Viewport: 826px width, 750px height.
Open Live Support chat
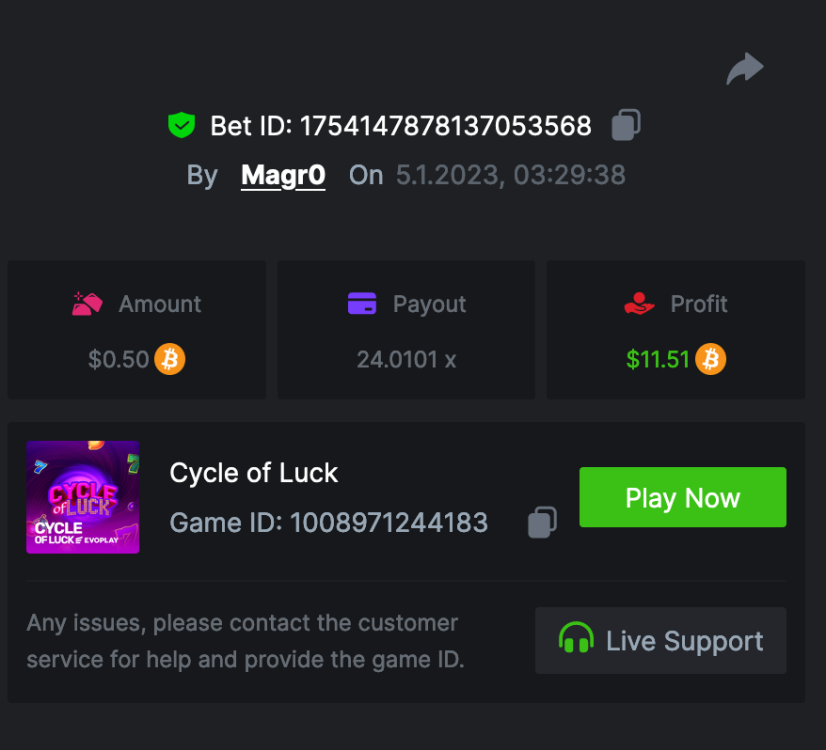click(x=661, y=640)
